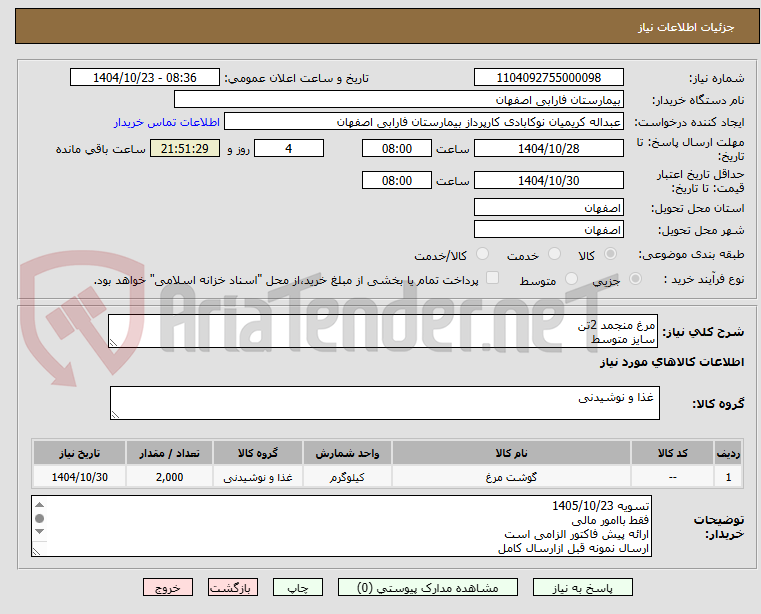Click the price validity time field next to 1404/10/30
This screenshot has width=761, height=614.
(x=397, y=181)
